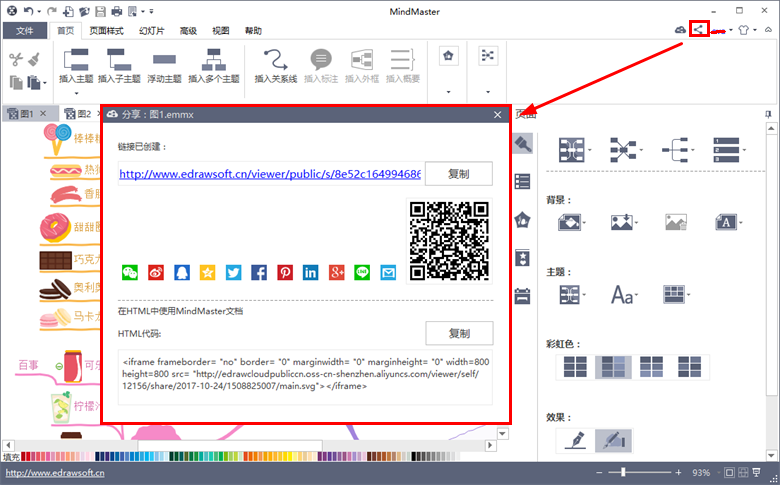Switch to Page Style (页面样式) tab
The height and width of the screenshot is (485, 780).
106,31
